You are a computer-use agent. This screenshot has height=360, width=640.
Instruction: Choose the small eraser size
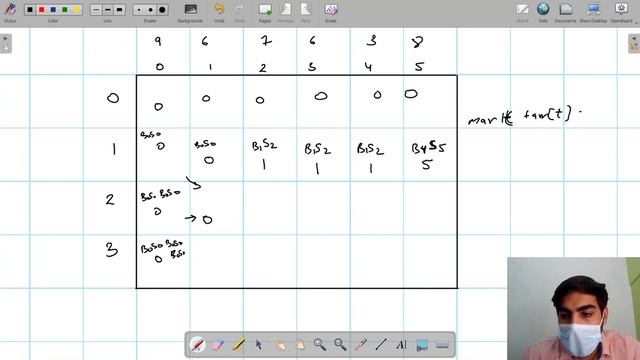coord(139,9)
